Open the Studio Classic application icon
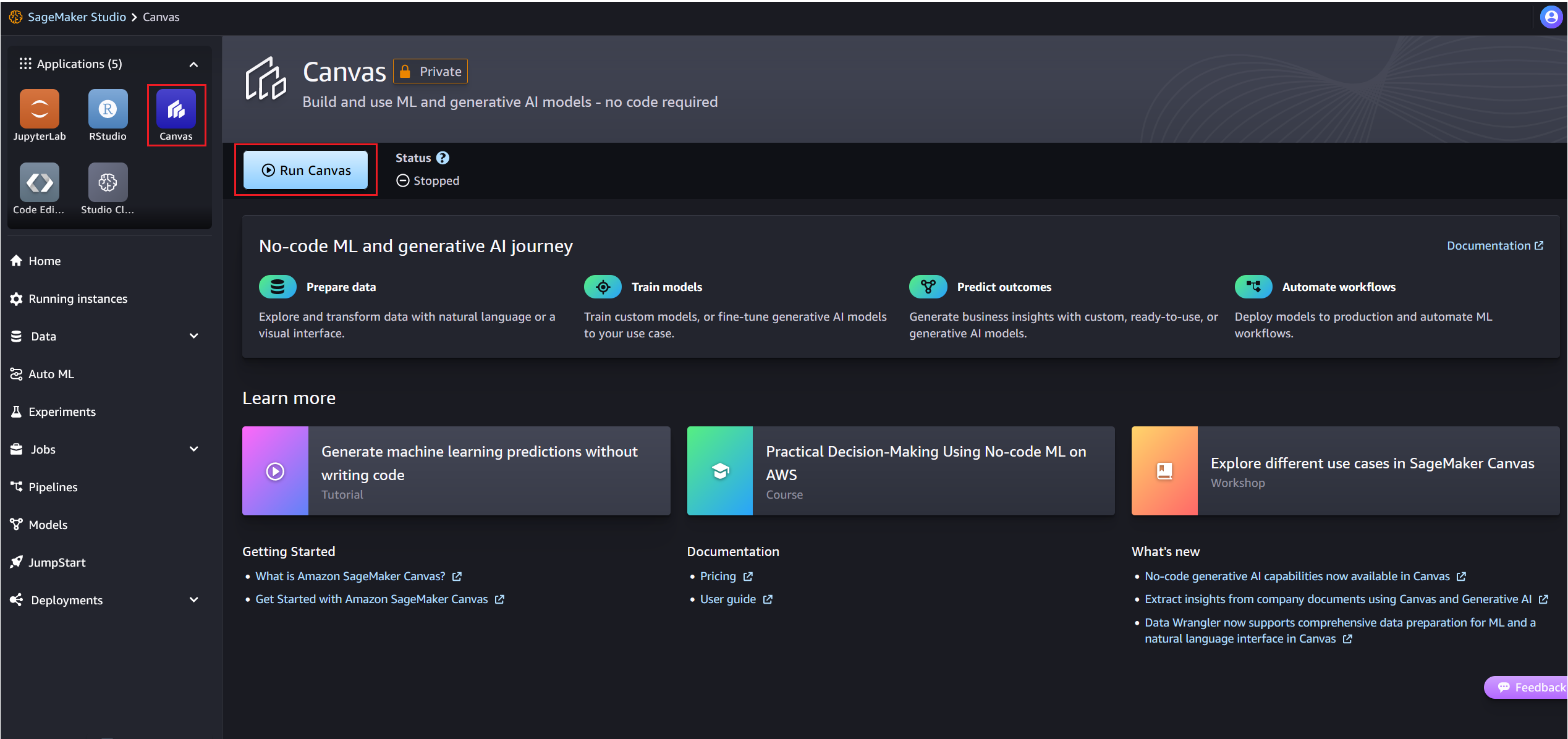 tap(108, 183)
